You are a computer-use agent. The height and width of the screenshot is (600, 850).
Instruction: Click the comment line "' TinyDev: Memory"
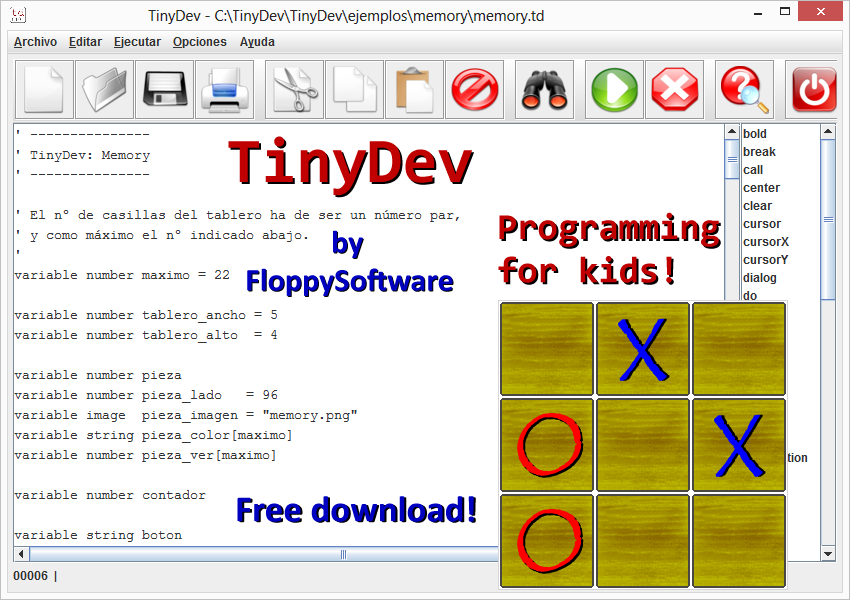coord(82,156)
